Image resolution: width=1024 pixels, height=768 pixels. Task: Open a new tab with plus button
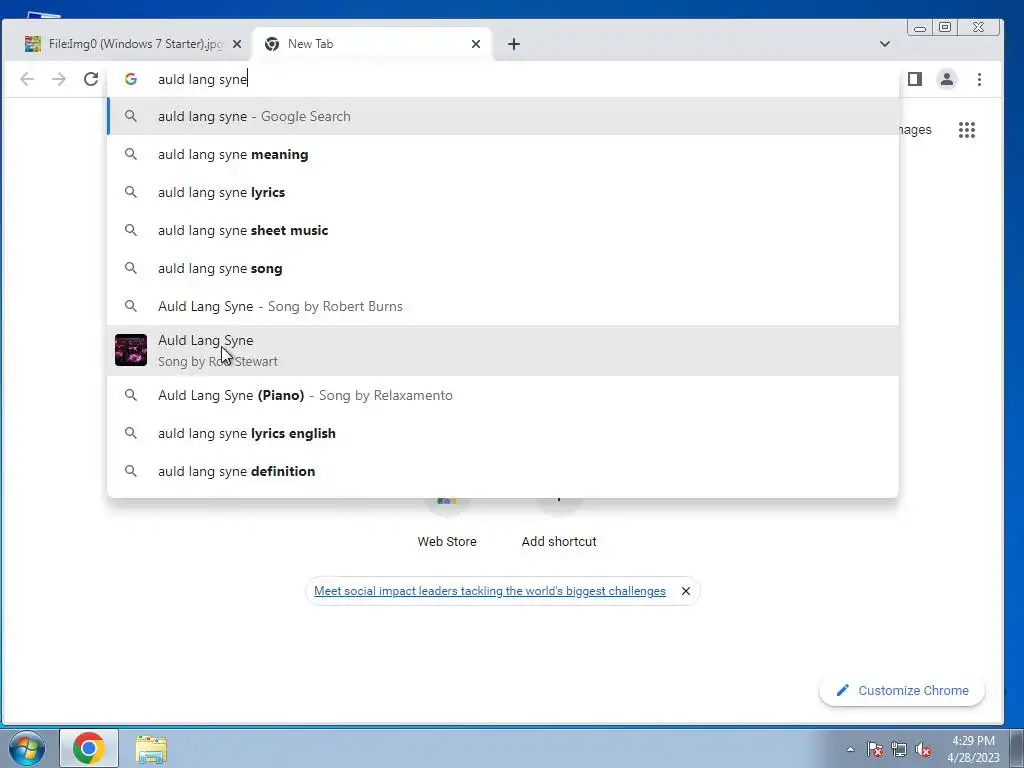pos(514,44)
